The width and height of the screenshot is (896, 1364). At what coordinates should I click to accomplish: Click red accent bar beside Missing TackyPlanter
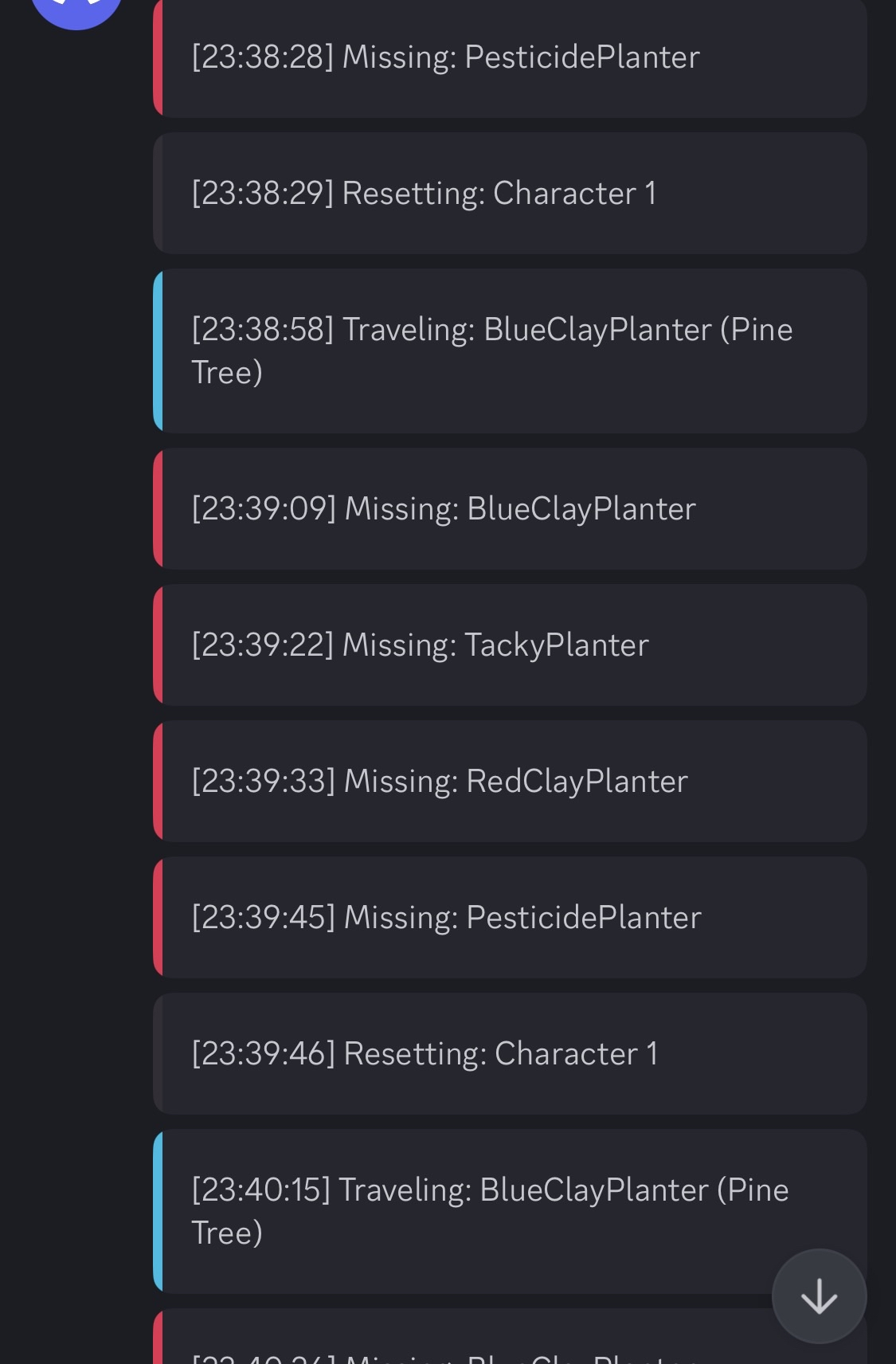158,645
